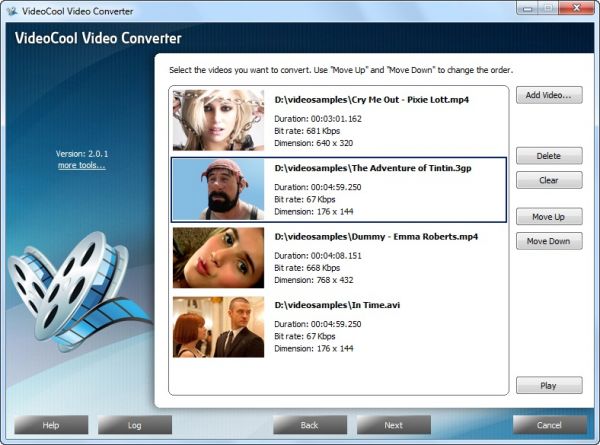
Task: Close the VideoCool window
Action: coord(576,8)
